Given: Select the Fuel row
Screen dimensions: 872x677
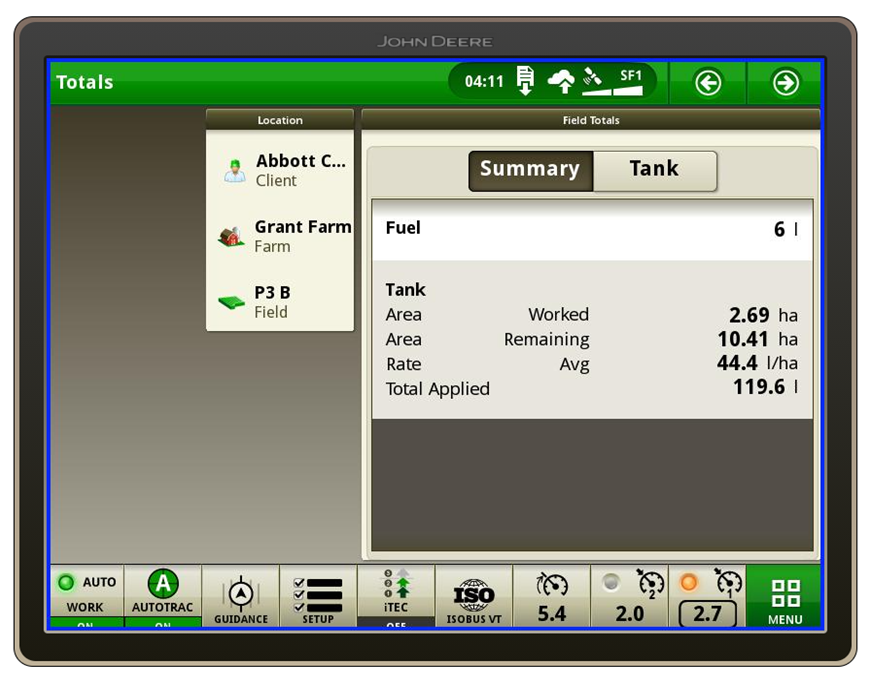Looking at the screenshot, I should point(592,229).
